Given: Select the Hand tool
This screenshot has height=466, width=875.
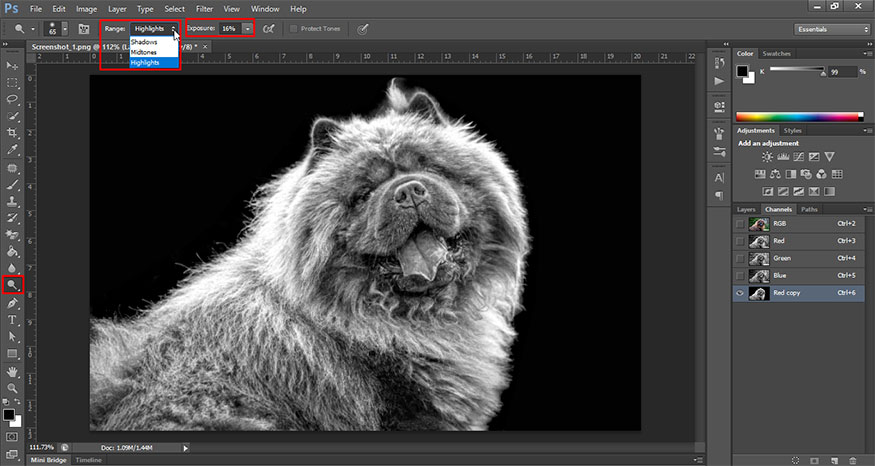Looking at the screenshot, I should pos(12,372).
